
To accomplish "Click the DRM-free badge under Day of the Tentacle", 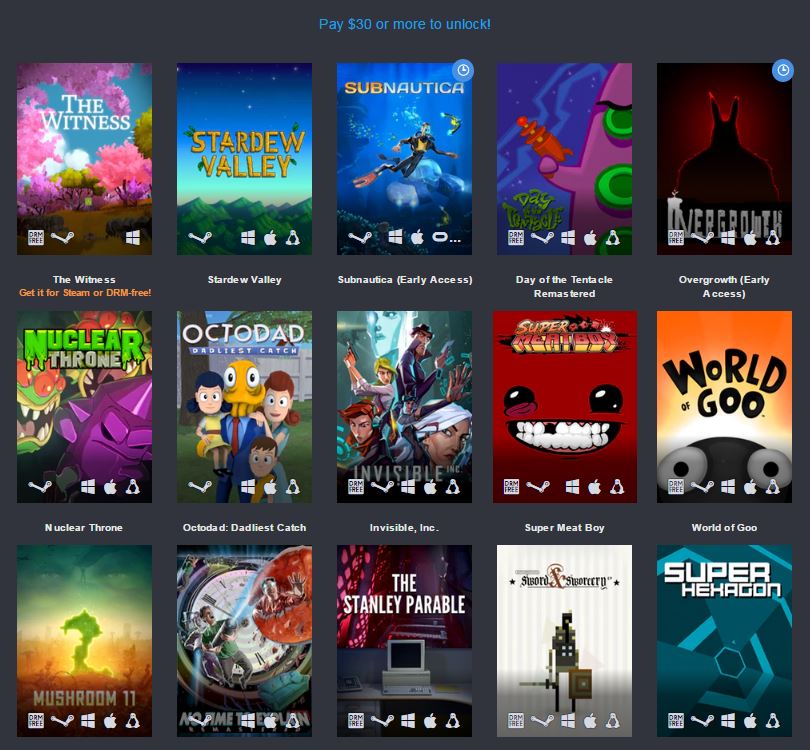I will click(517, 237).
